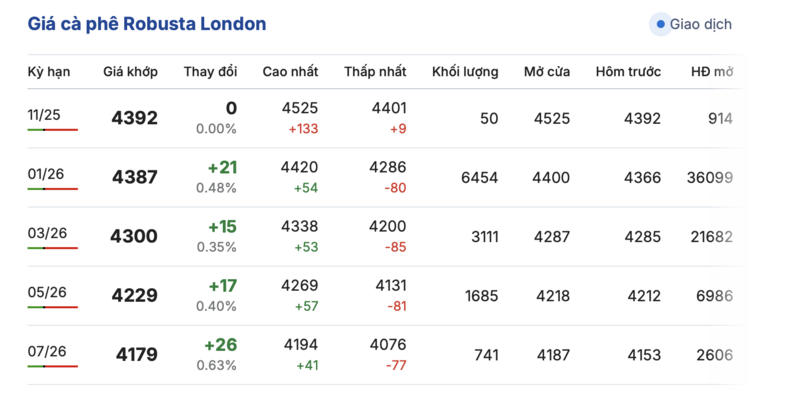
Task: Click the Cao nhất column header
Action: click(x=290, y=72)
